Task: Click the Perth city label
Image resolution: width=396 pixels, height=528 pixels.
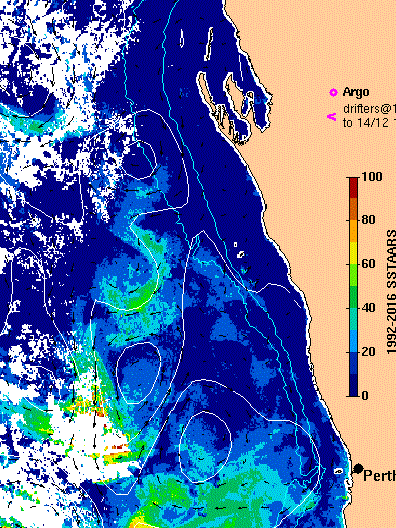Action: click(380, 476)
